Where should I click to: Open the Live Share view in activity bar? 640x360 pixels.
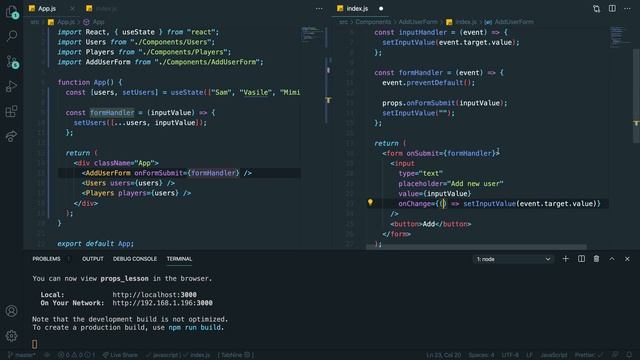coord(11,136)
